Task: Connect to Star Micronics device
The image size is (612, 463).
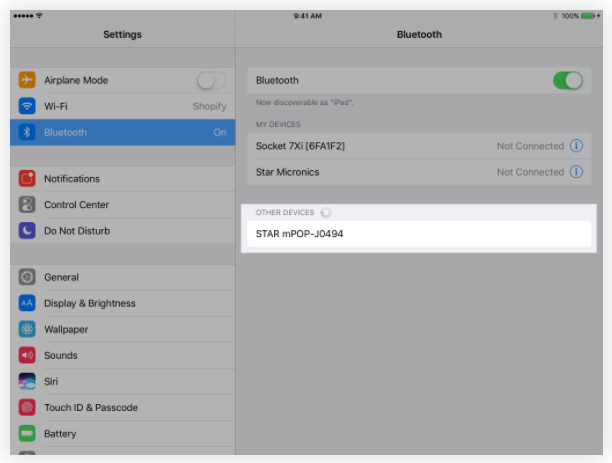Action: tap(419, 172)
